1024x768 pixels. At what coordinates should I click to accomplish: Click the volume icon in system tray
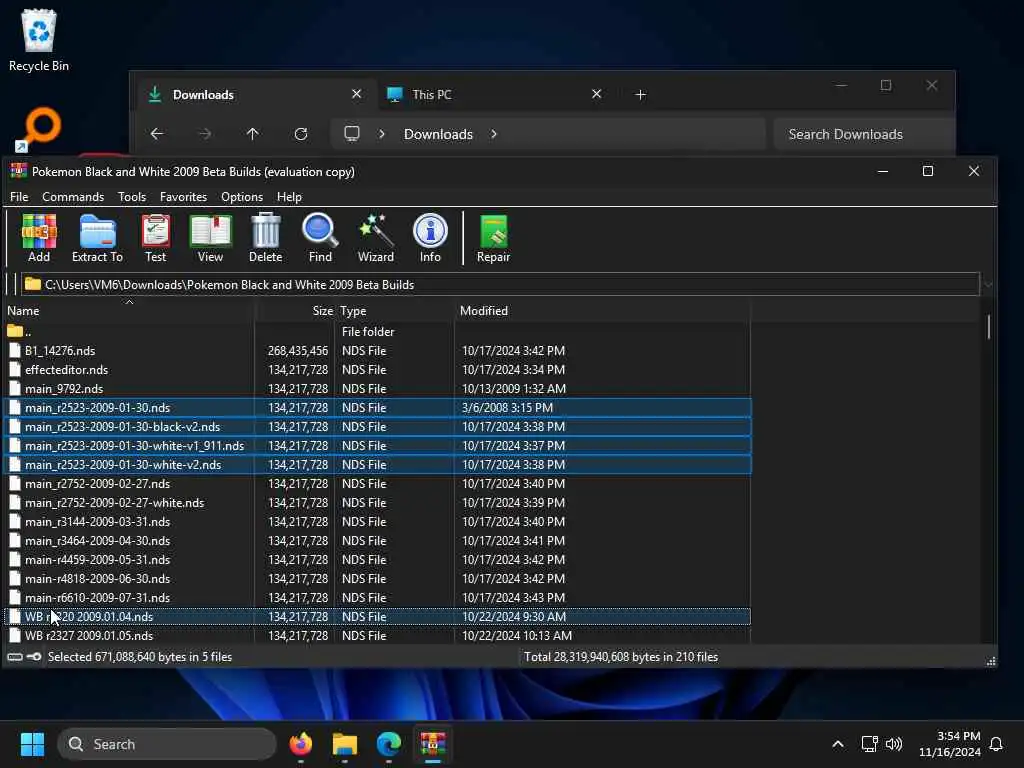(x=894, y=744)
